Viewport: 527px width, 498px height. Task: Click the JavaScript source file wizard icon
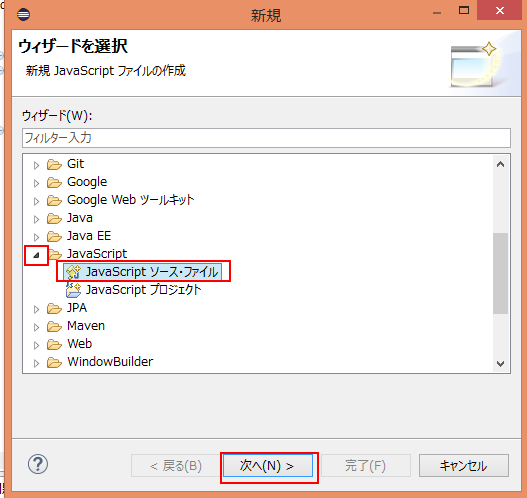[73, 272]
